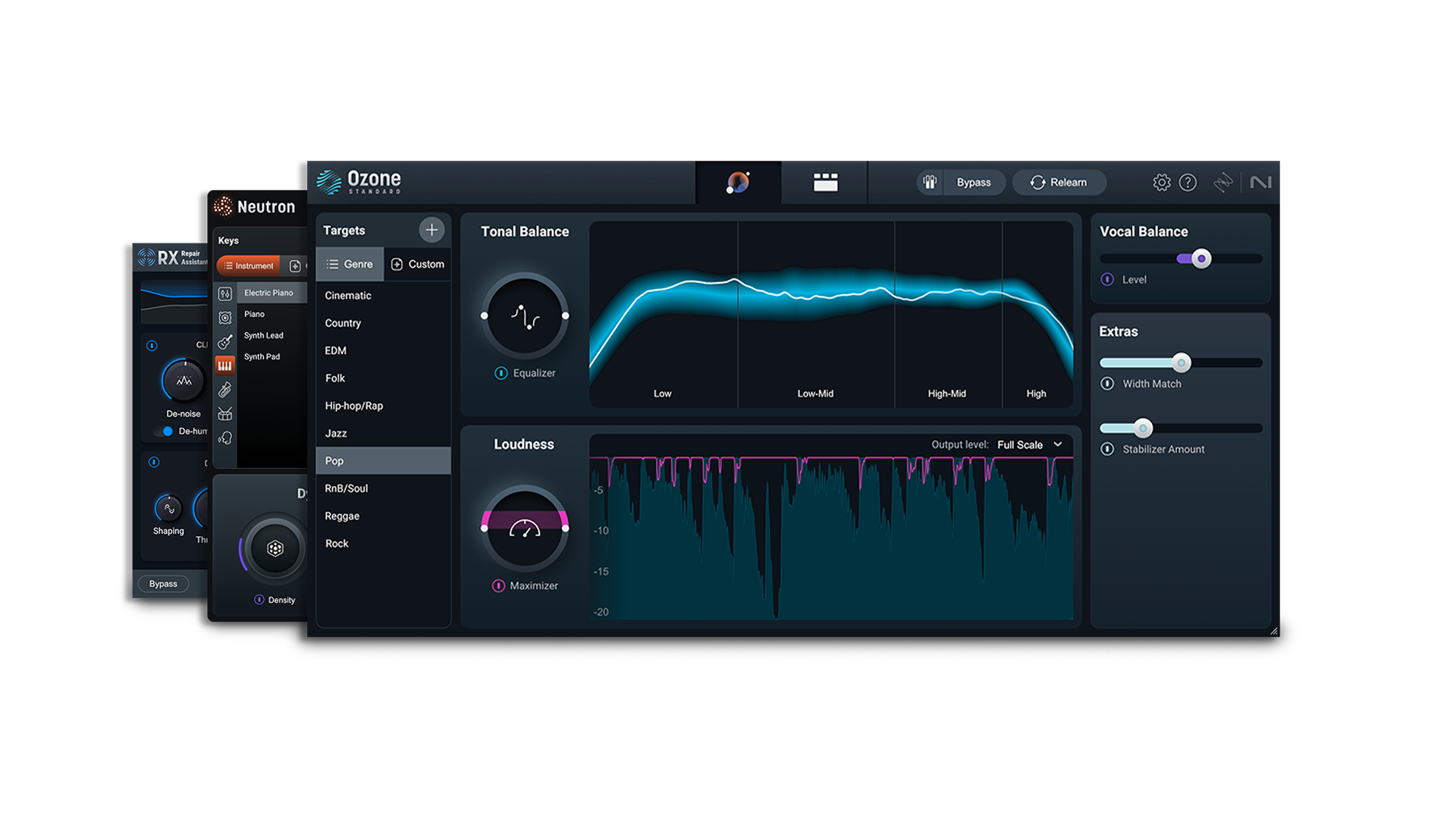
Task: Click High-Mid band label in Tonal Balance
Action: [946, 394]
